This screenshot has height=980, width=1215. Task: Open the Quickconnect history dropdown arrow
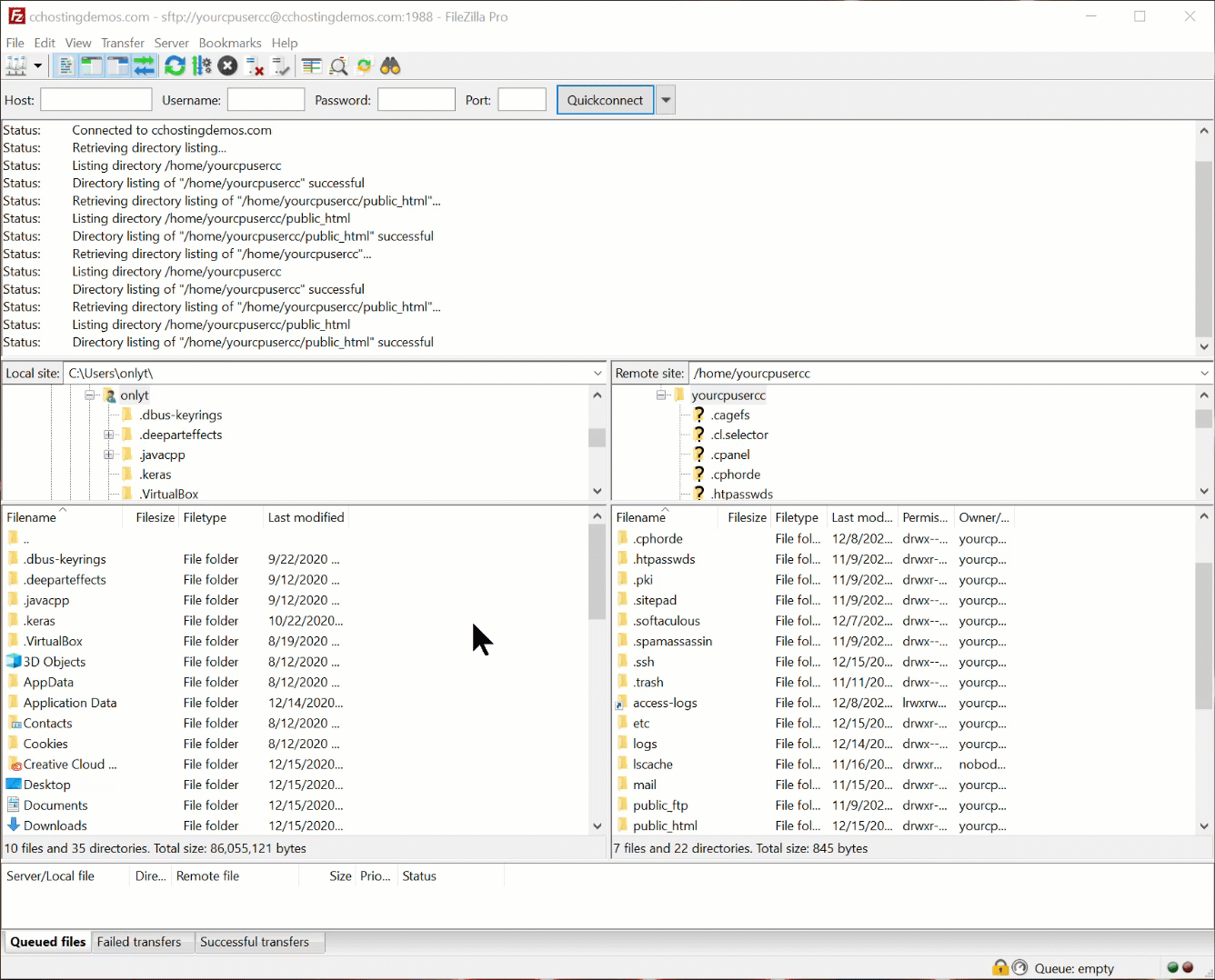(667, 100)
